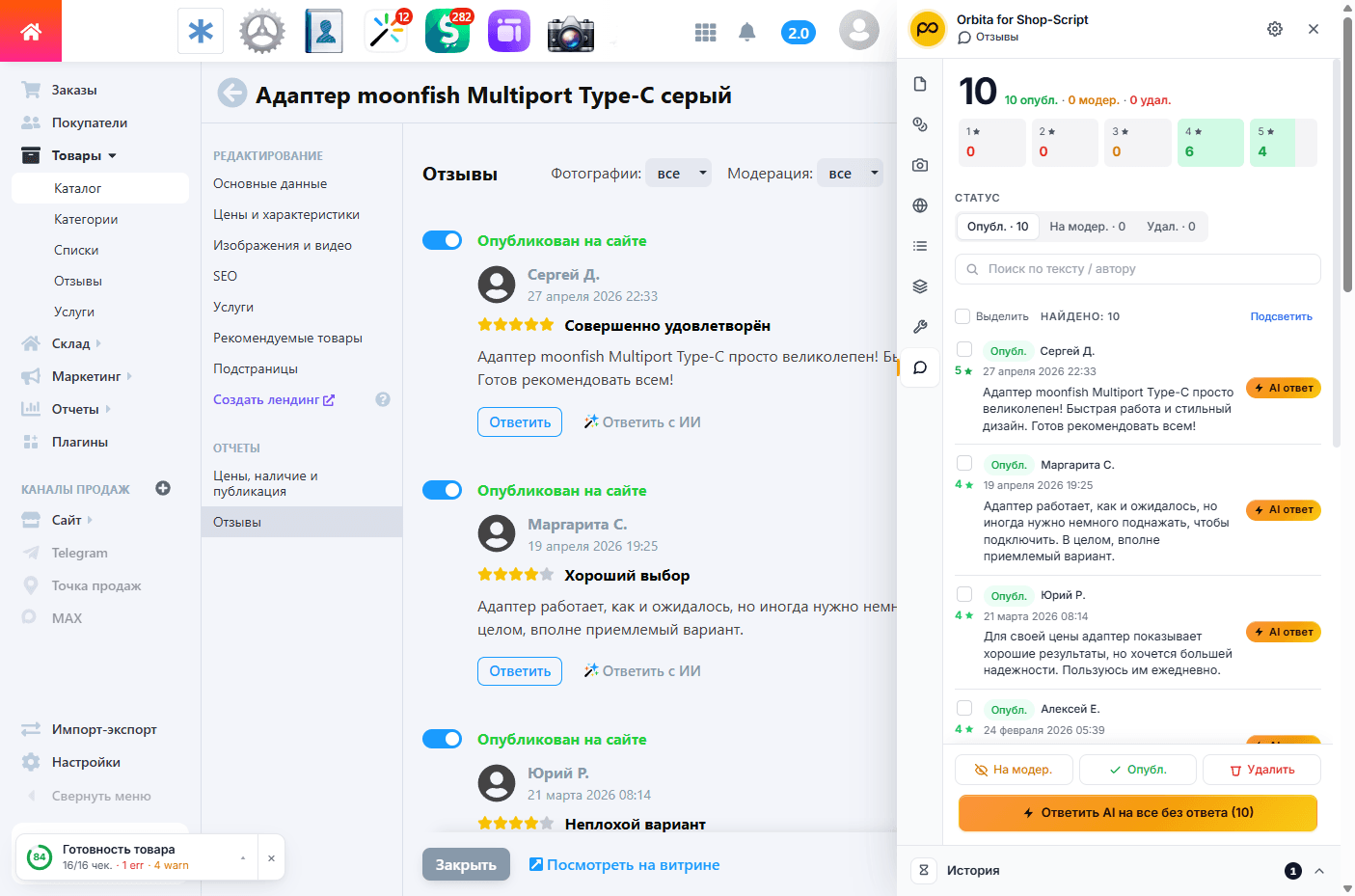Image resolution: width=1355 pixels, height=896 pixels.
Task: Check the Сергей Д. review checkbox in Orbita
Action: pos(964,349)
